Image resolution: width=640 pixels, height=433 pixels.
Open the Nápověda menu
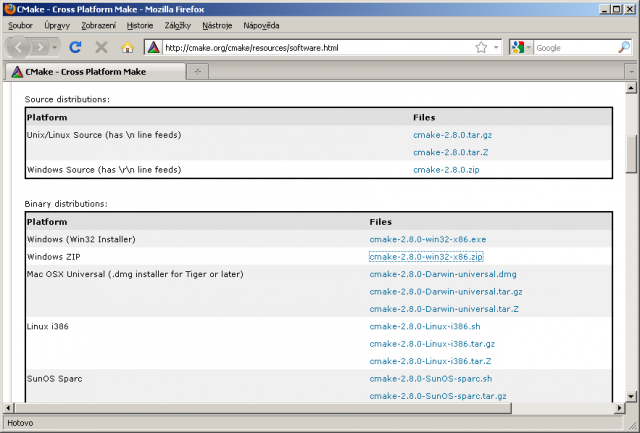261,25
